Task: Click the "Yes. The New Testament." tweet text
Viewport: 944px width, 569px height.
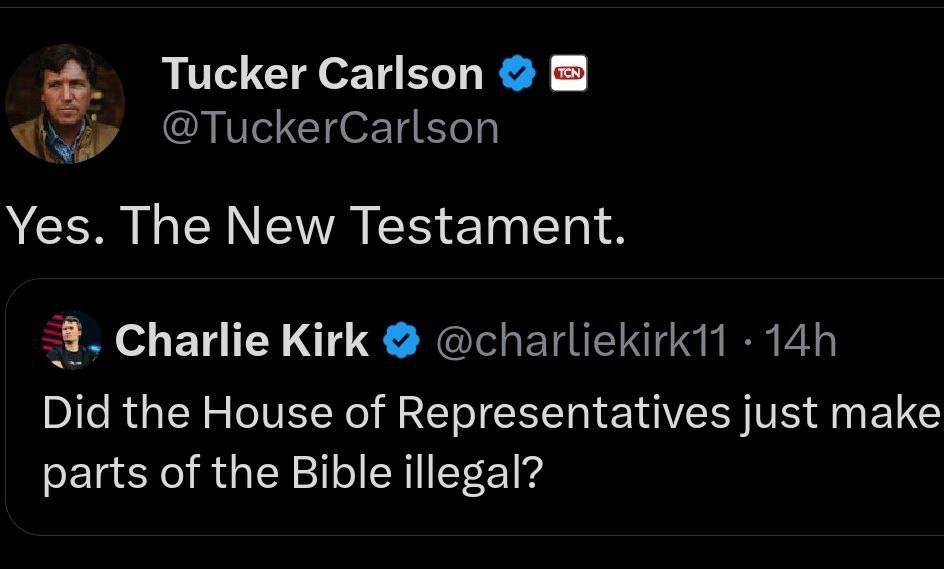Action: pyautogui.click(x=316, y=228)
